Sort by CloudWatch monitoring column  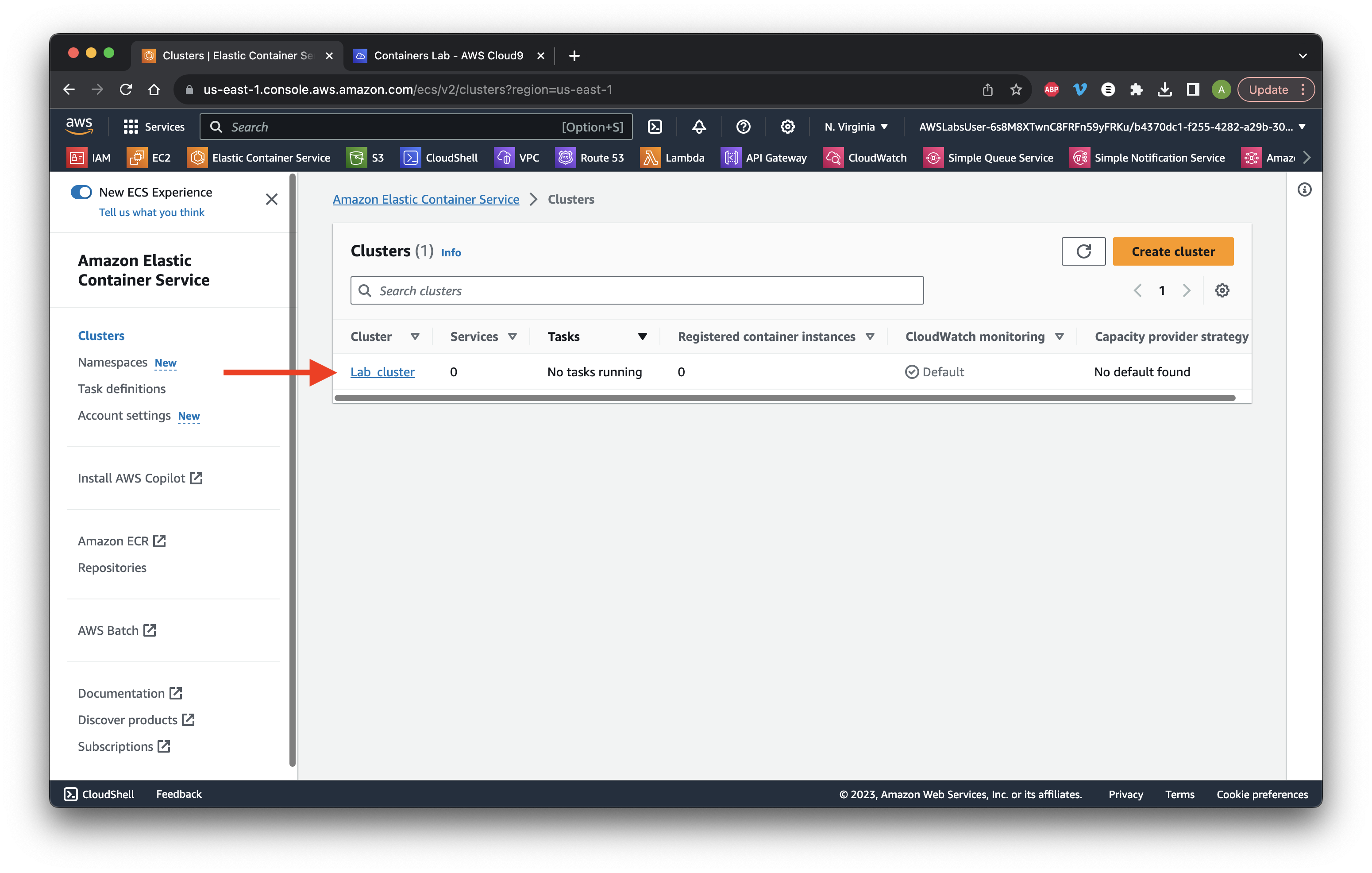tap(1059, 337)
